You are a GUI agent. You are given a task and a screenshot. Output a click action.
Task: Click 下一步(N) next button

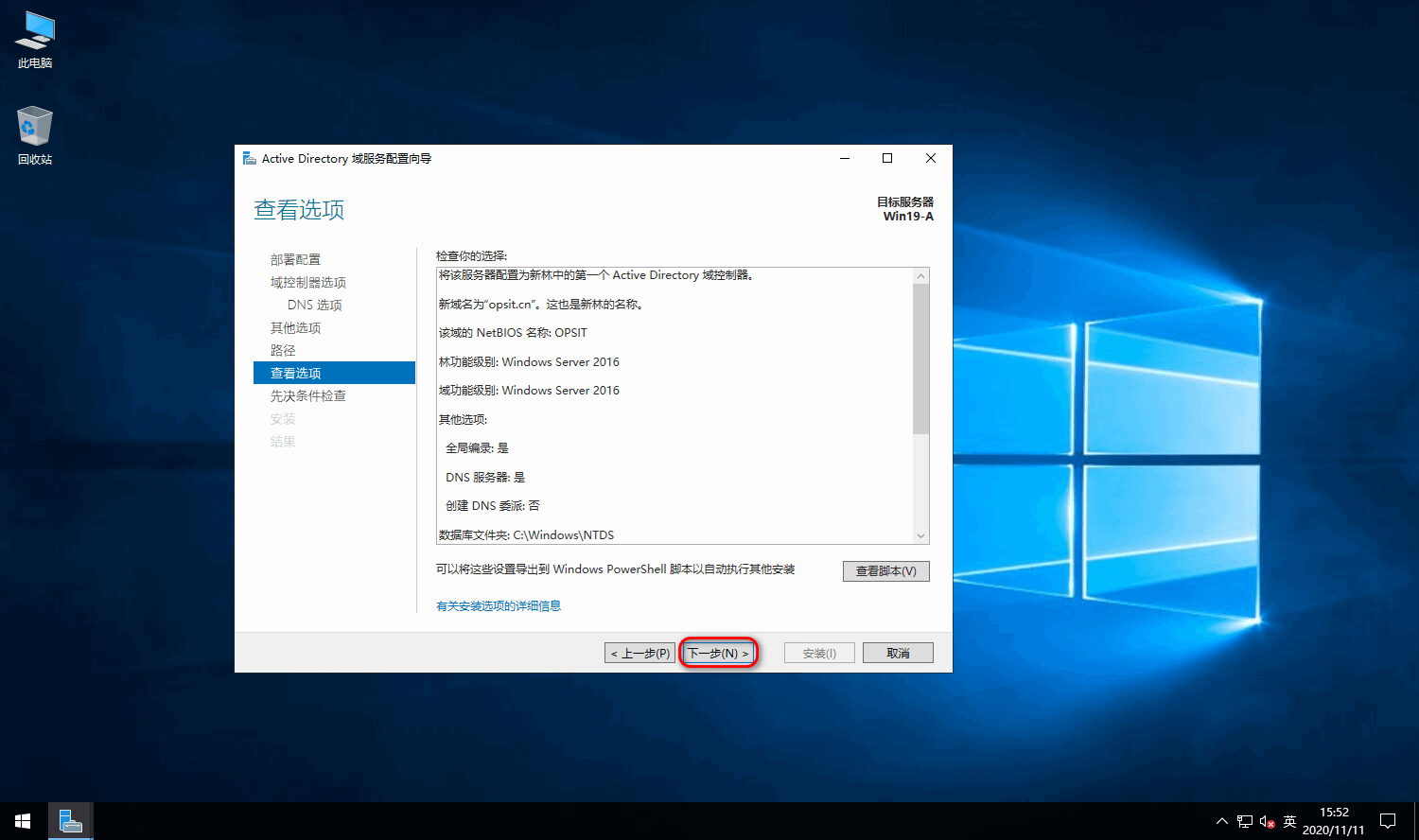(719, 653)
